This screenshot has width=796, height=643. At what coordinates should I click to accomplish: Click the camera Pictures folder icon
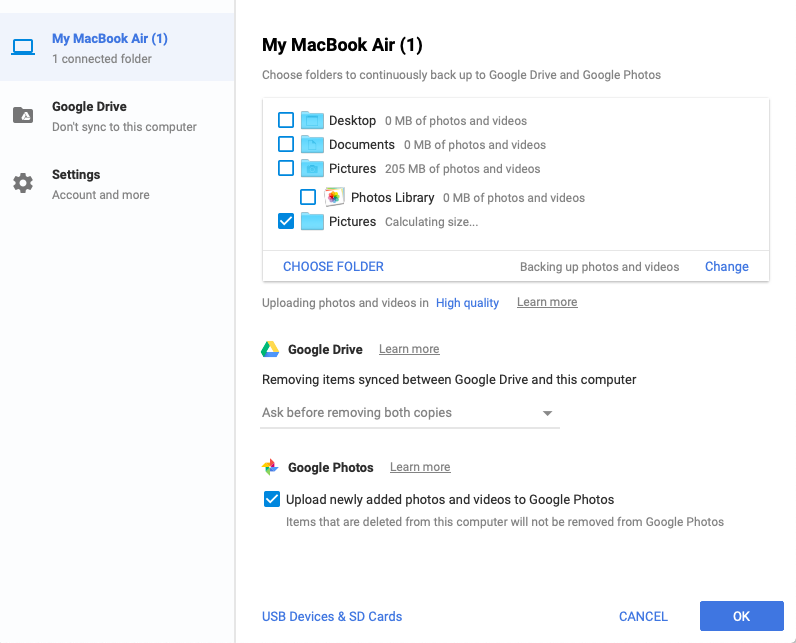[312, 168]
